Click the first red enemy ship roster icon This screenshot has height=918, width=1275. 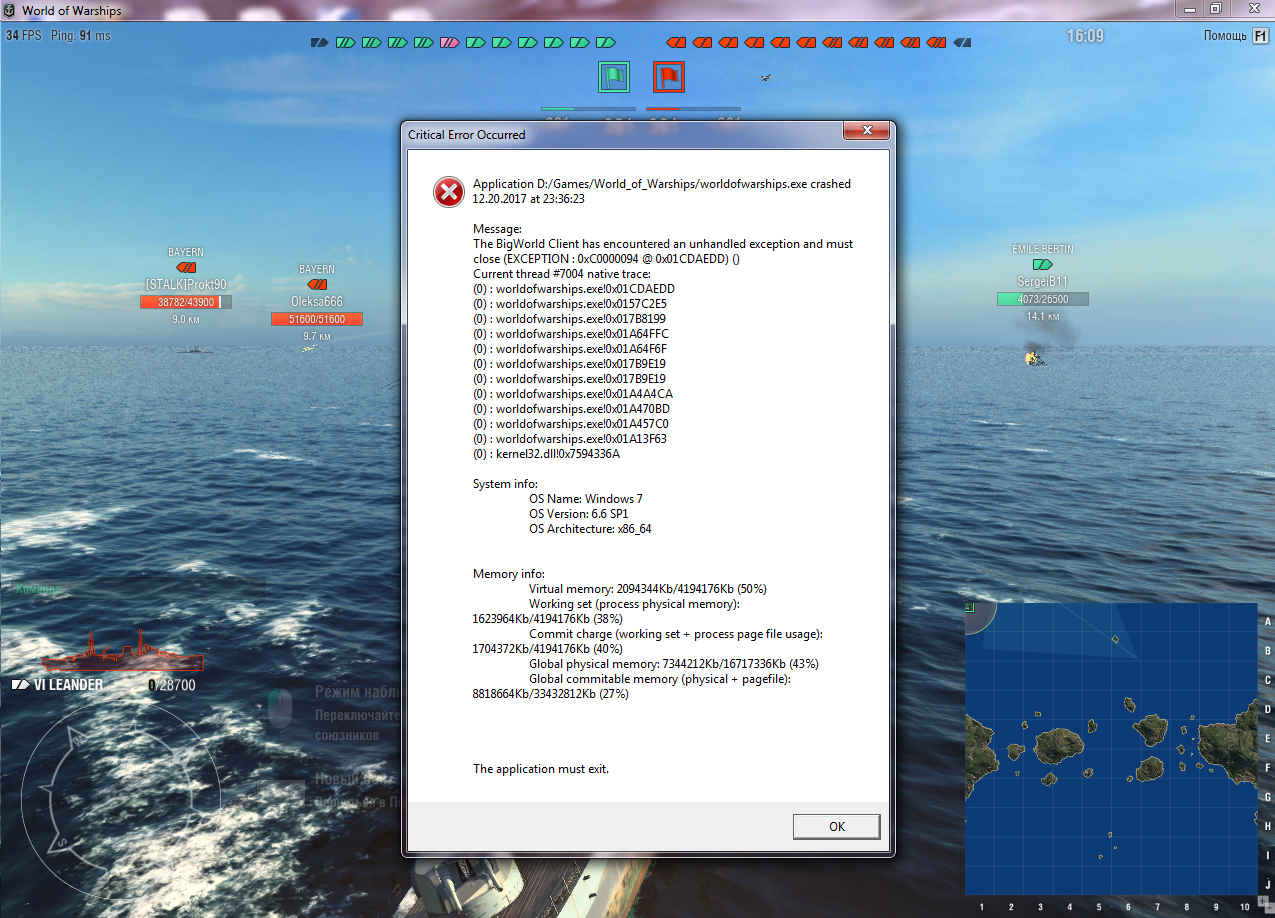[677, 43]
